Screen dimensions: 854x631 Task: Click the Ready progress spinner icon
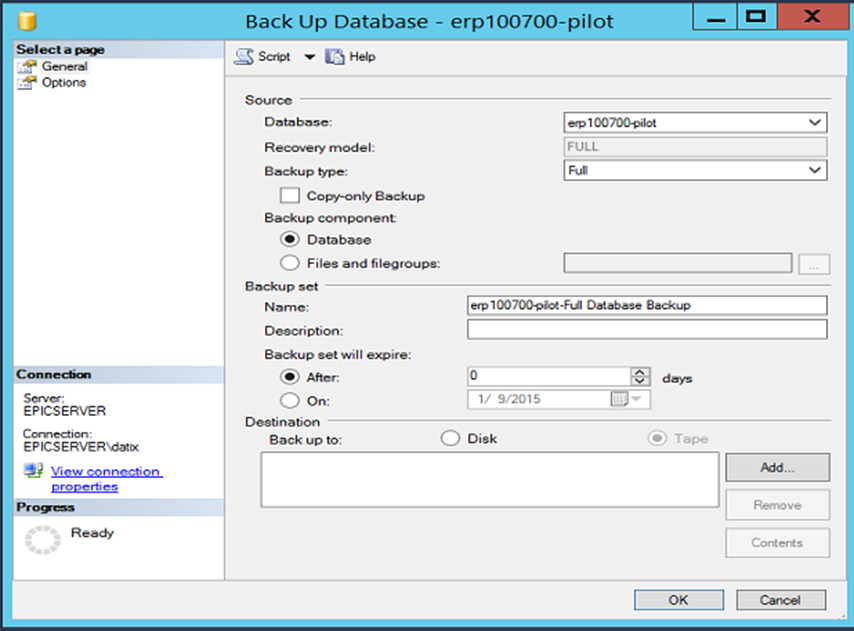tap(41, 539)
